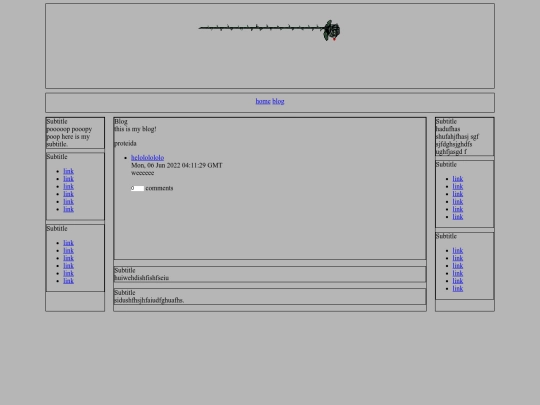Click the "pooooop pooopy poop" subtitle paragraph
Viewport: 540px width, 405px height.
[x=69, y=137]
